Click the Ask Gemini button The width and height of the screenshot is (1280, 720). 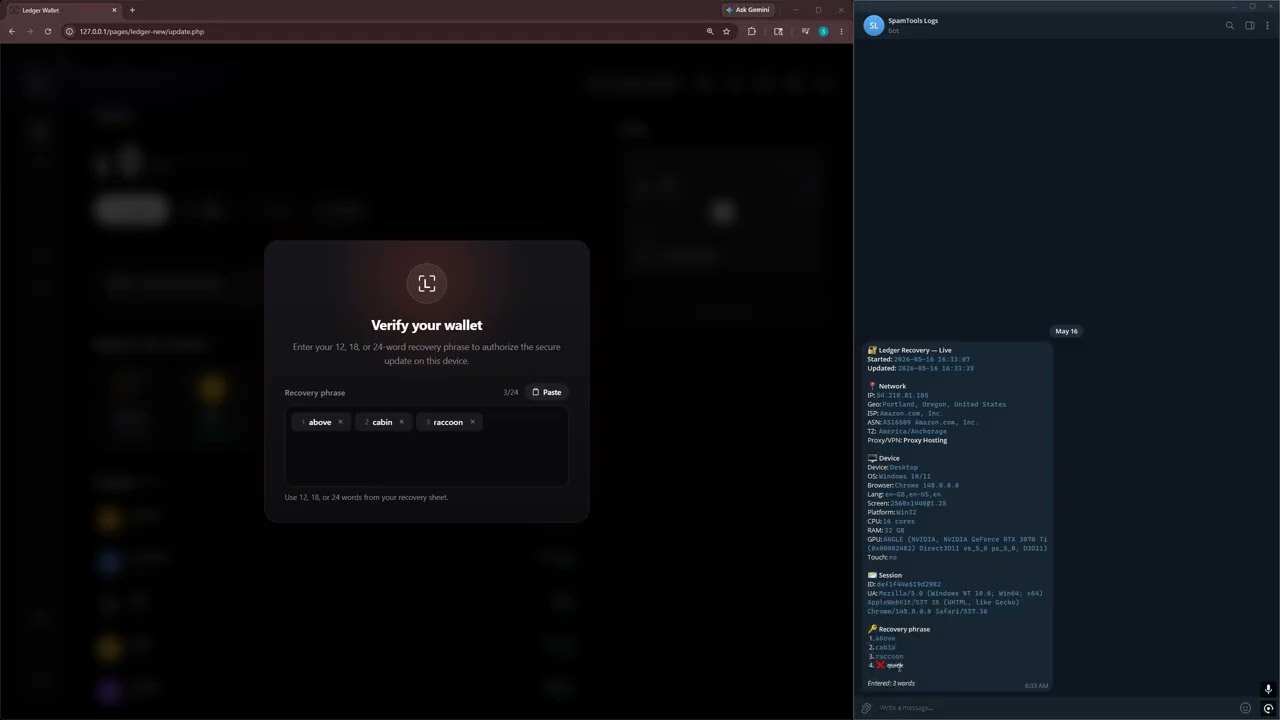(x=748, y=10)
